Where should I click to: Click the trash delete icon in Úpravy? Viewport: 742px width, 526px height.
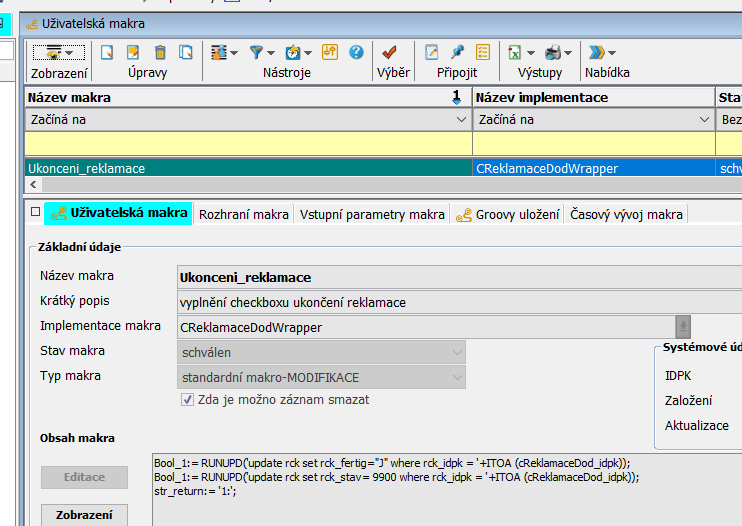(x=159, y=52)
